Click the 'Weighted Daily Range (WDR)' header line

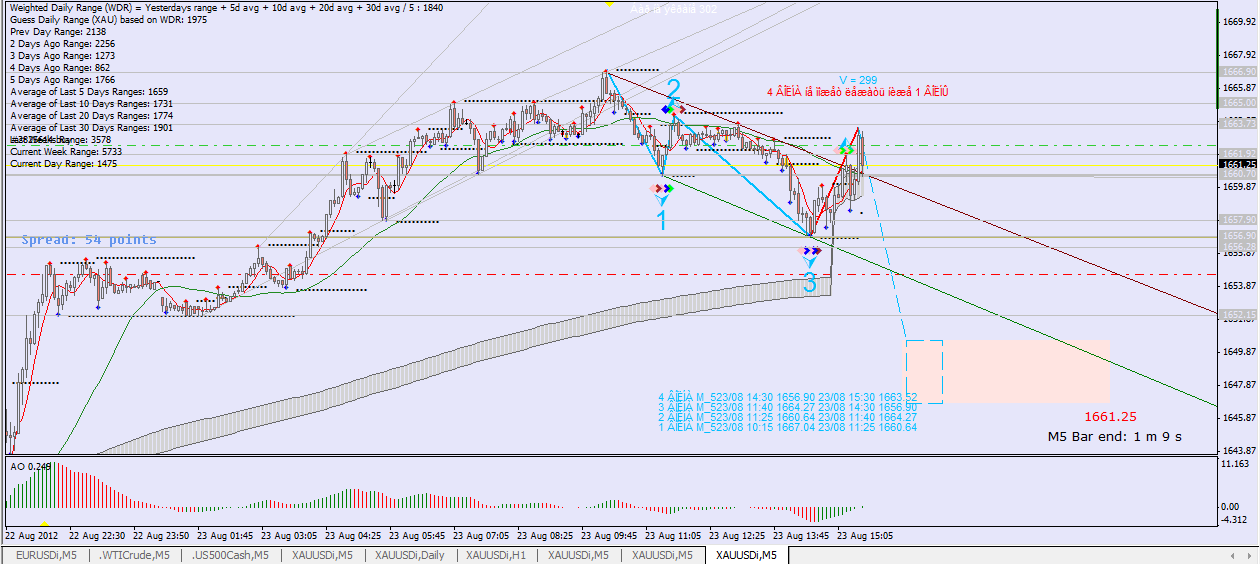tap(226, 8)
